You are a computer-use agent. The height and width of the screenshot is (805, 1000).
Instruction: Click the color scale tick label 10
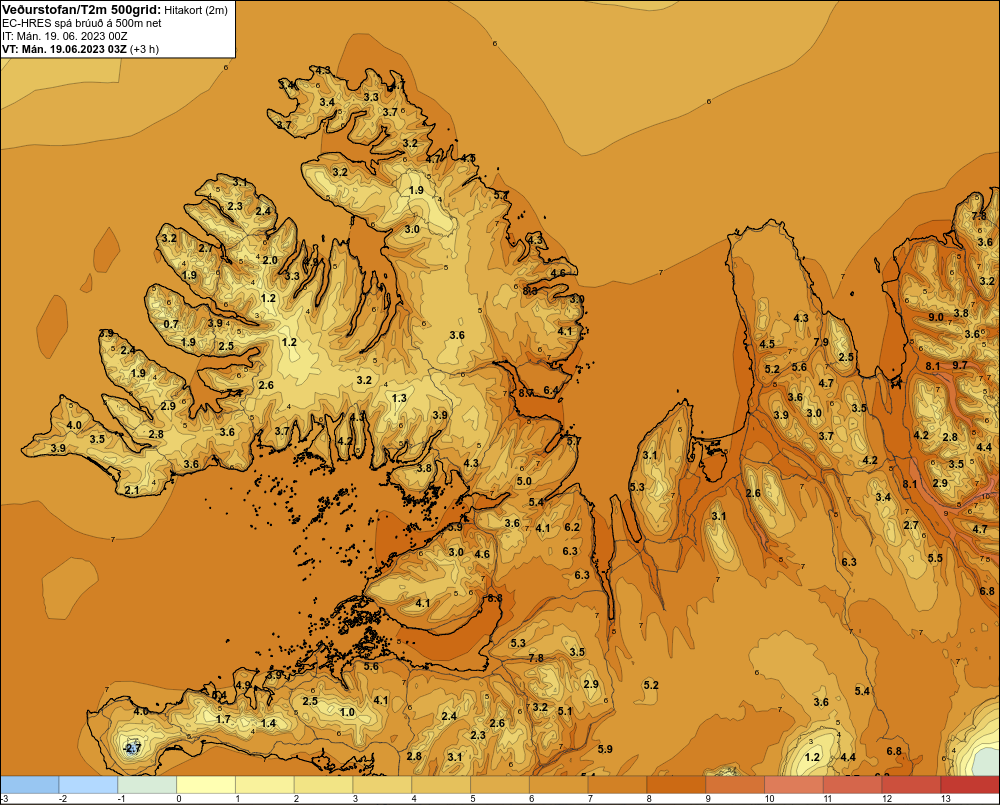coord(769,799)
